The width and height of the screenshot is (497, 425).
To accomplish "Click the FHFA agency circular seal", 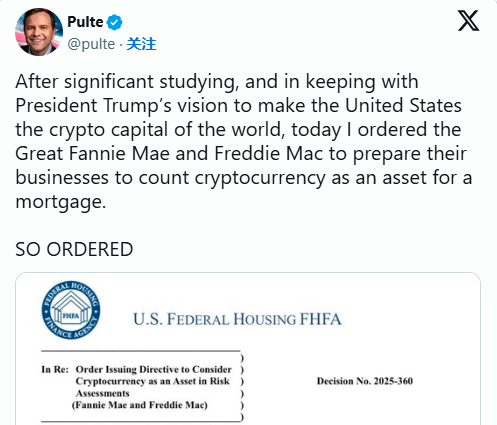I will point(71,310).
